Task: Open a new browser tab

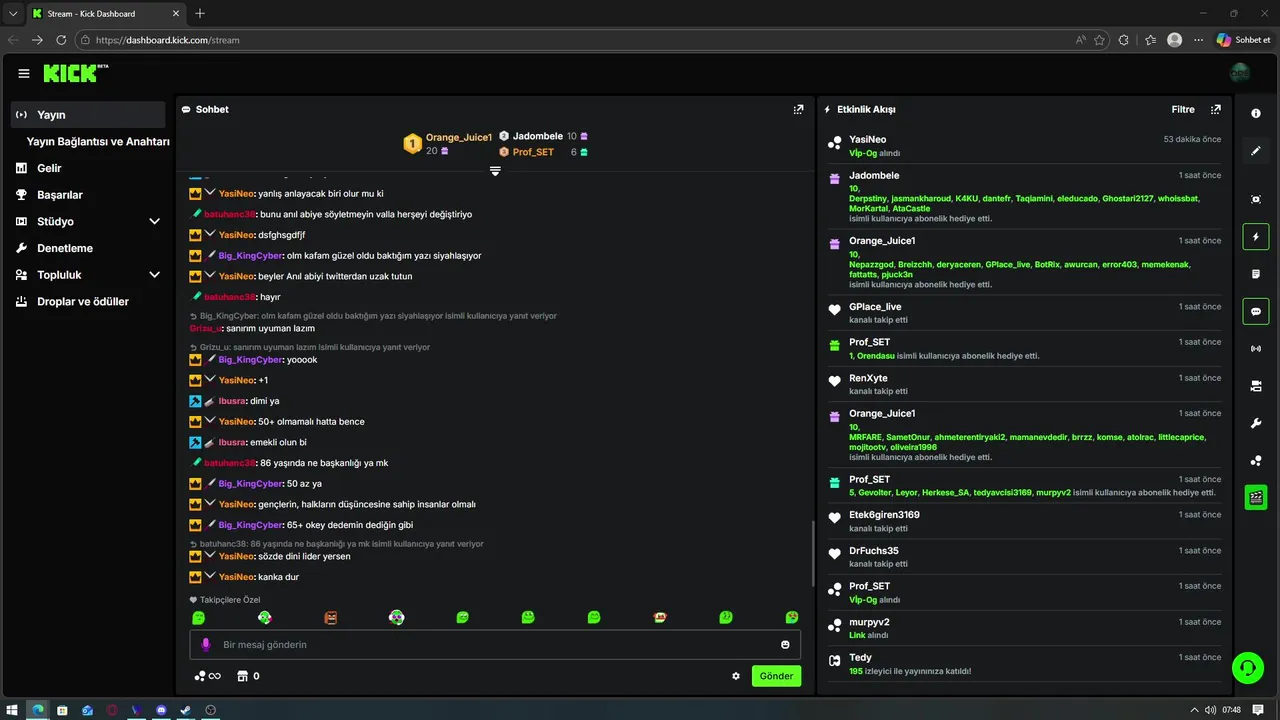Action: tap(200, 13)
